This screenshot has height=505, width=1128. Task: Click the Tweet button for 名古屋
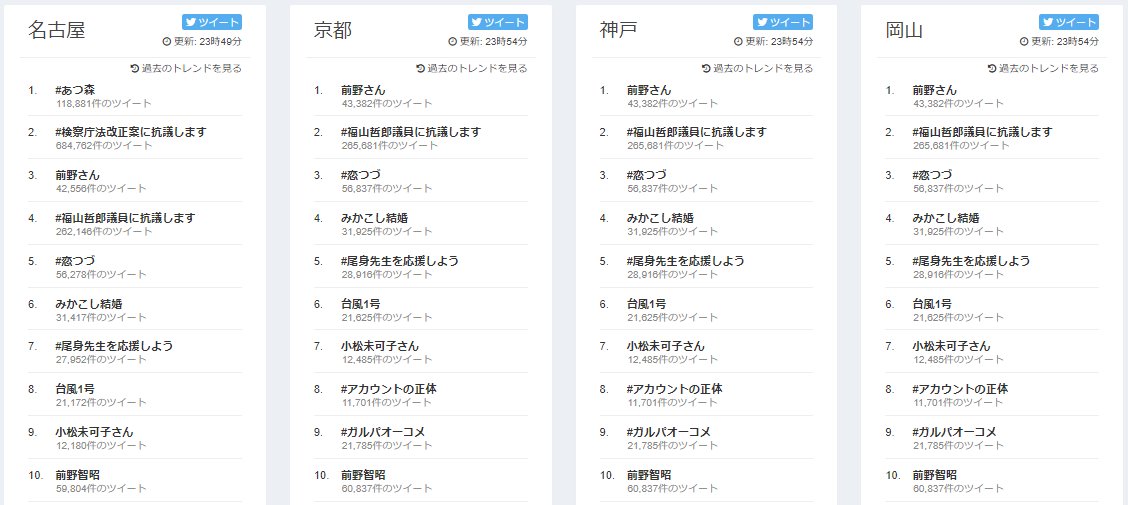pyautogui.click(x=212, y=22)
